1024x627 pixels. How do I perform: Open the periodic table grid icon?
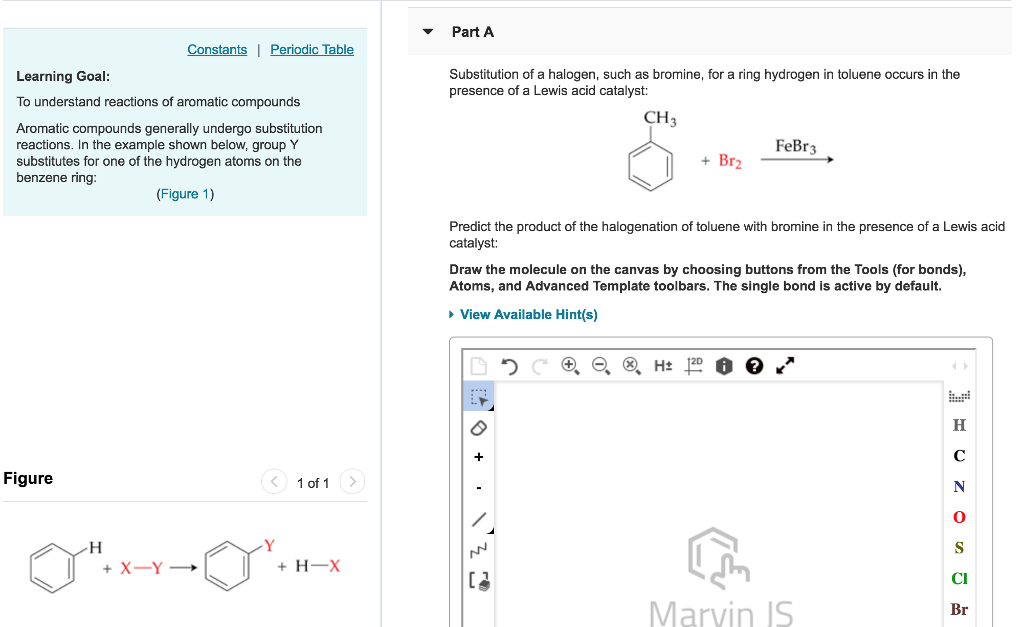[x=958, y=396]
